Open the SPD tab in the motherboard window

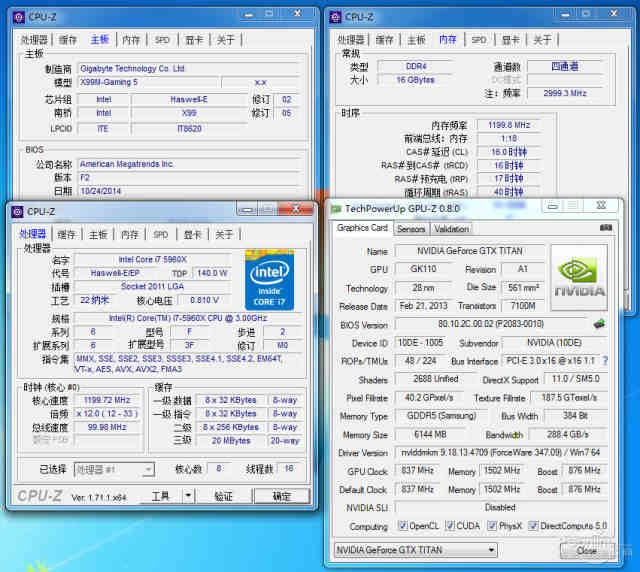coord(162,40)
